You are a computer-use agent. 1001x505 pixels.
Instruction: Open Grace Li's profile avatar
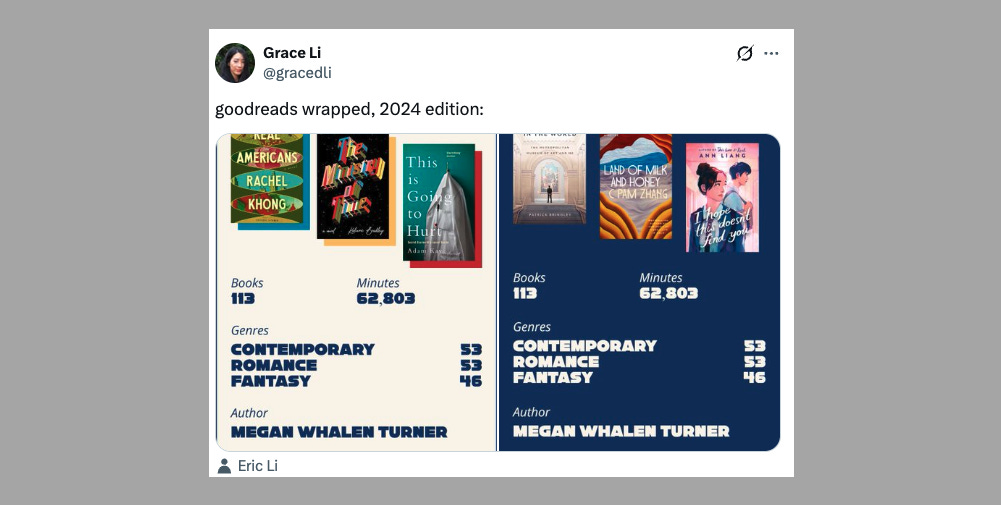pyautogui.click(x=235, y=63)
